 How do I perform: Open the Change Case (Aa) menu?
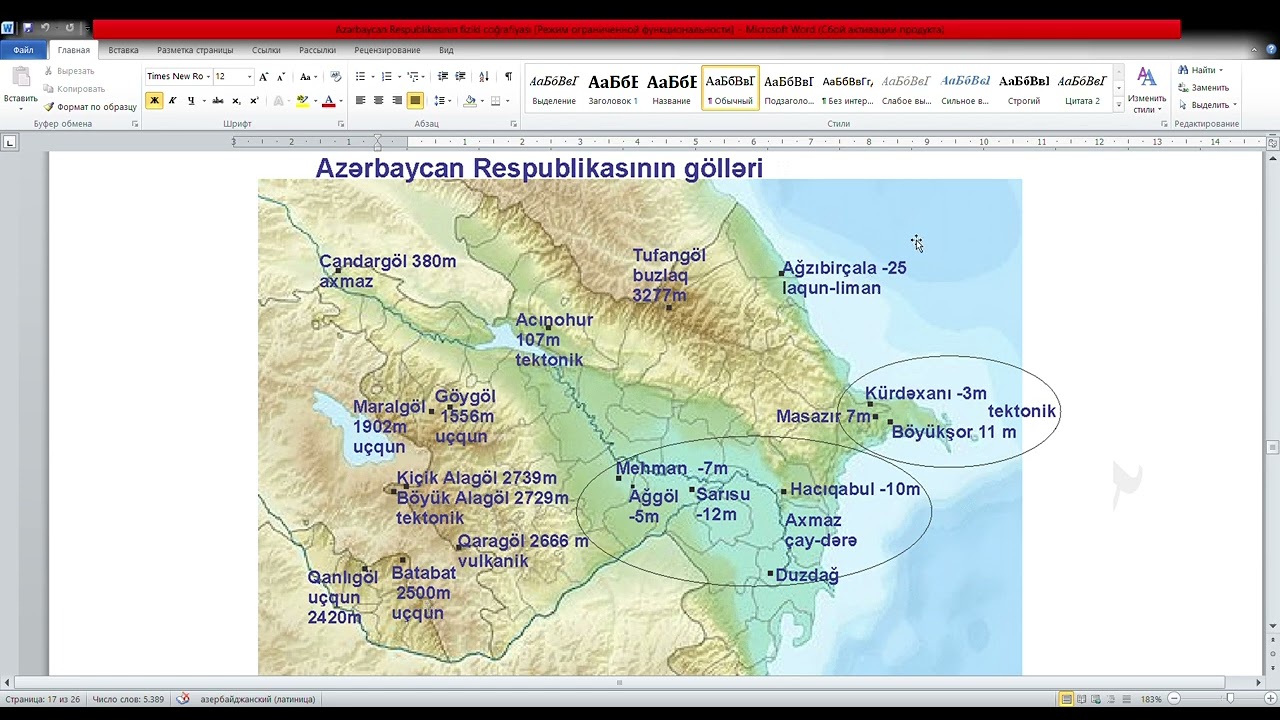[x=308, y=76]
